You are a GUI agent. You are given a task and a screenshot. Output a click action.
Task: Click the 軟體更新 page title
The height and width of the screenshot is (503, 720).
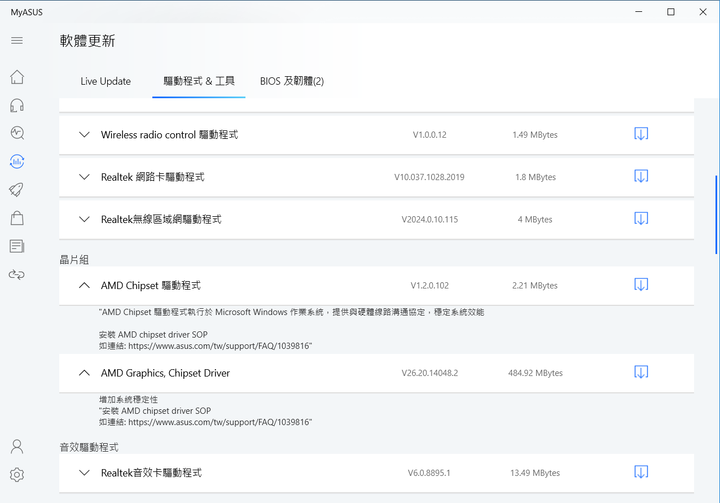(87, 41)
